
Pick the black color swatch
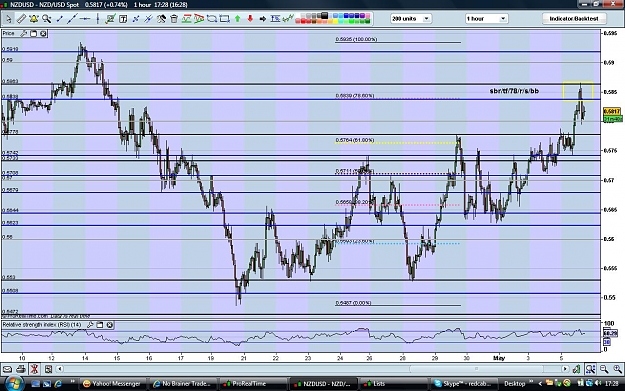[324, 16]
